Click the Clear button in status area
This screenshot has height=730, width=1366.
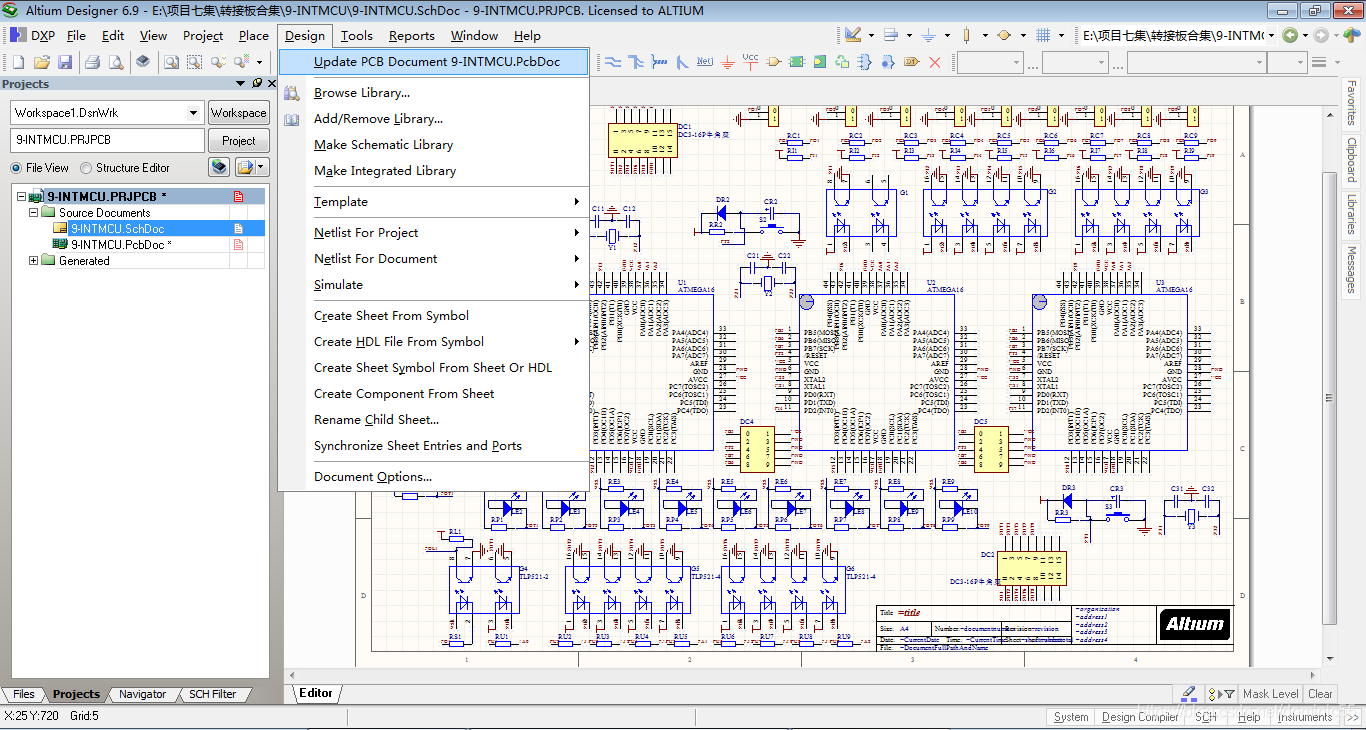click(x=1320, y=693)
